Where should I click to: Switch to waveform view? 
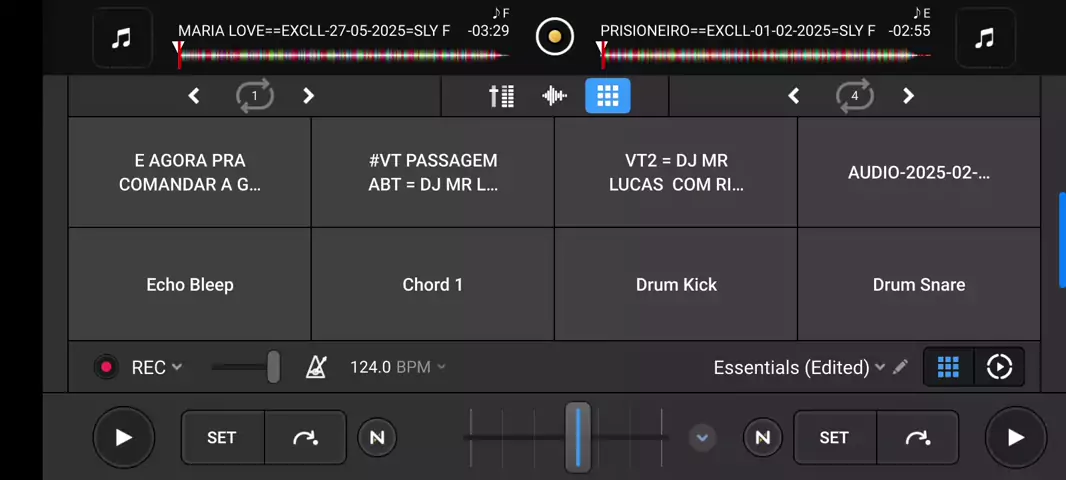[x=554, y=96]
